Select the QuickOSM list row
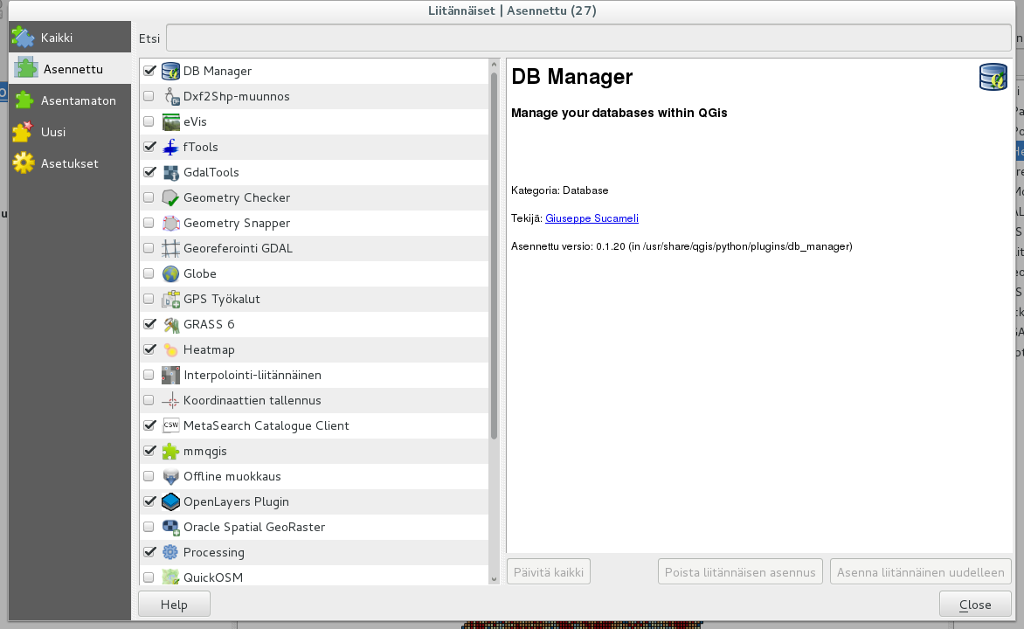The height and width of the screenshot is (629, 1024). pos(314,575)
